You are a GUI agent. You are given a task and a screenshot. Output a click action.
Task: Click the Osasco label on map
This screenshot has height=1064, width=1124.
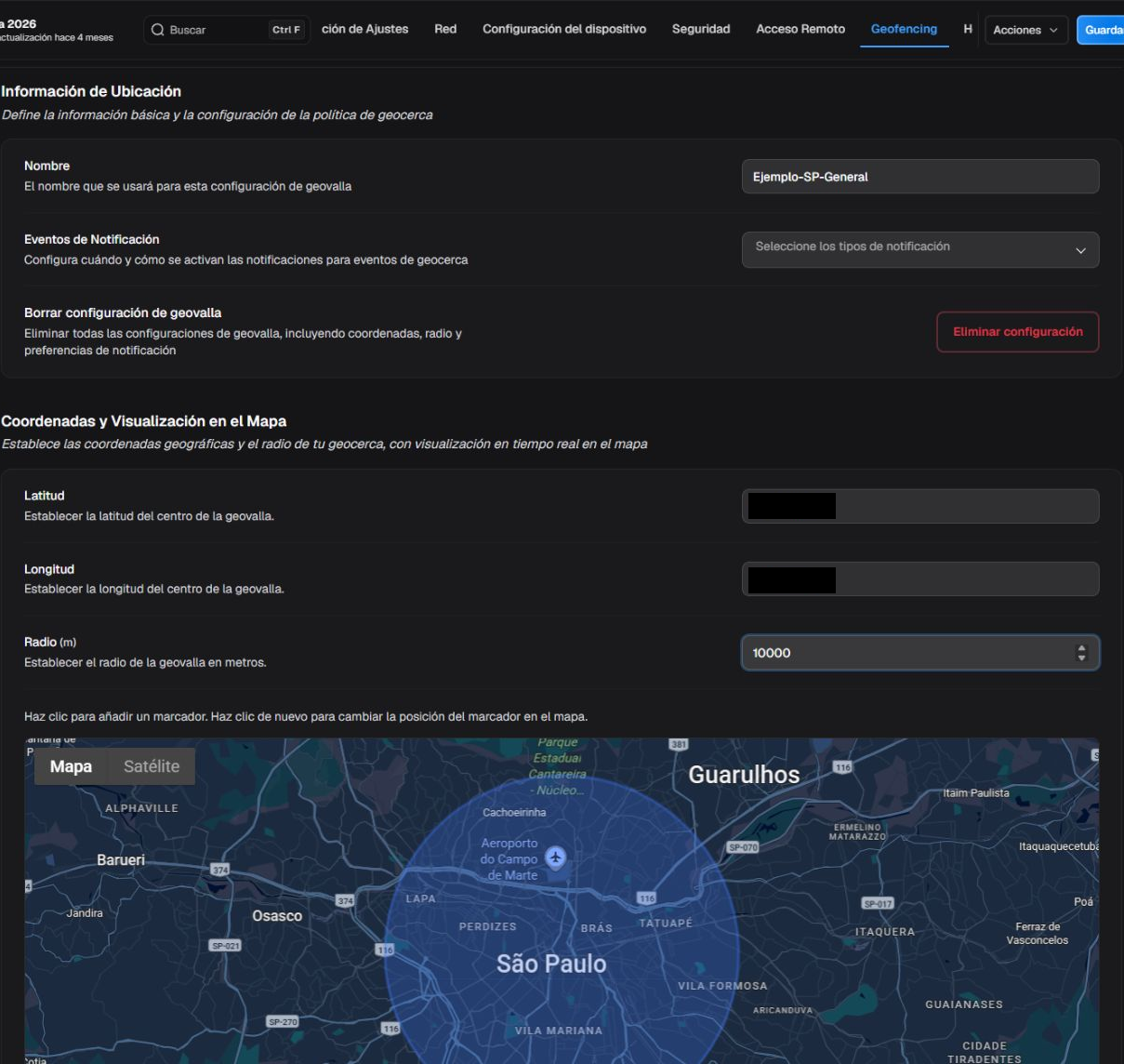[x=277, y=916]
